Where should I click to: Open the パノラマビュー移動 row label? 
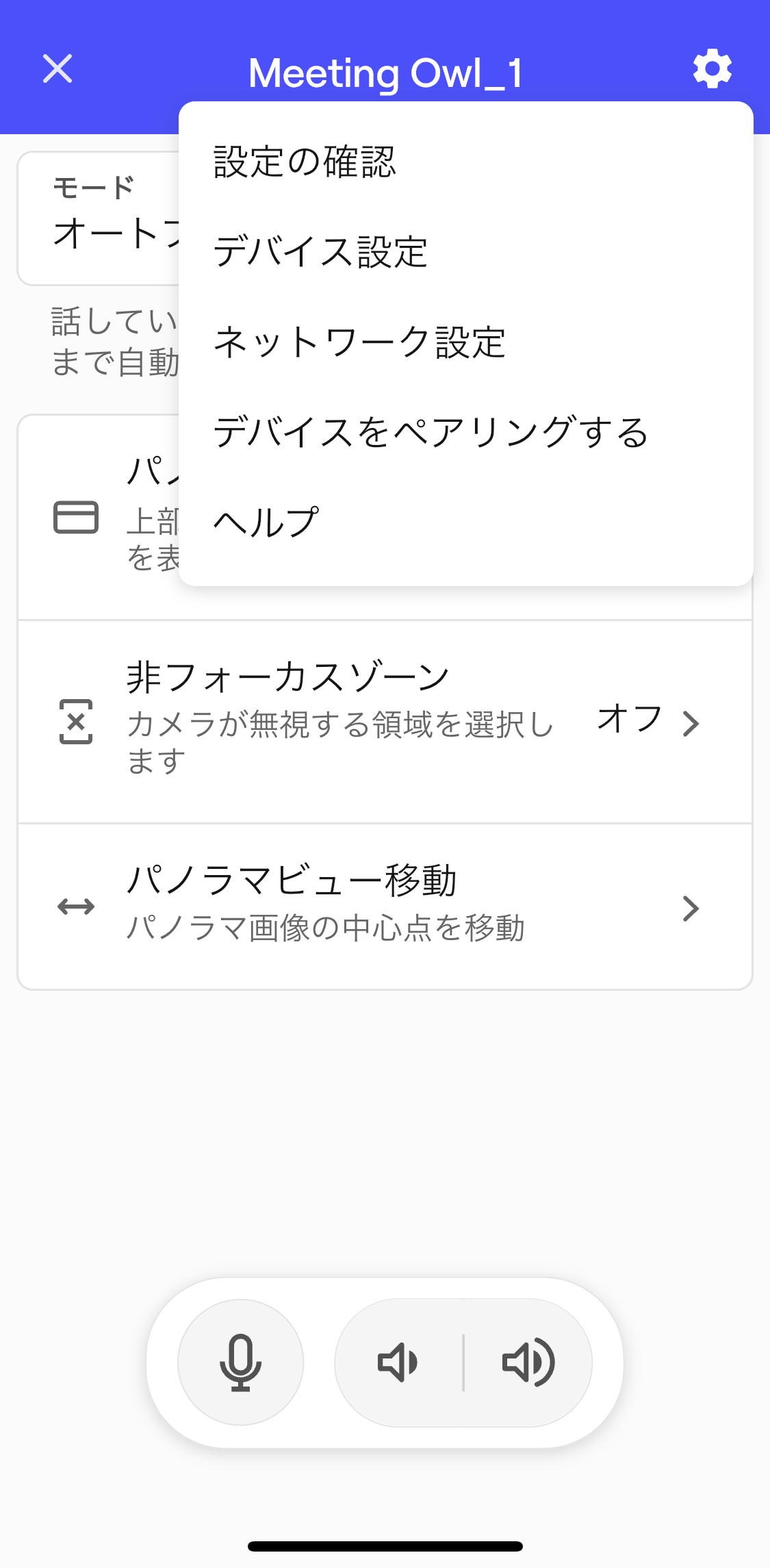(x=292, y=880)
